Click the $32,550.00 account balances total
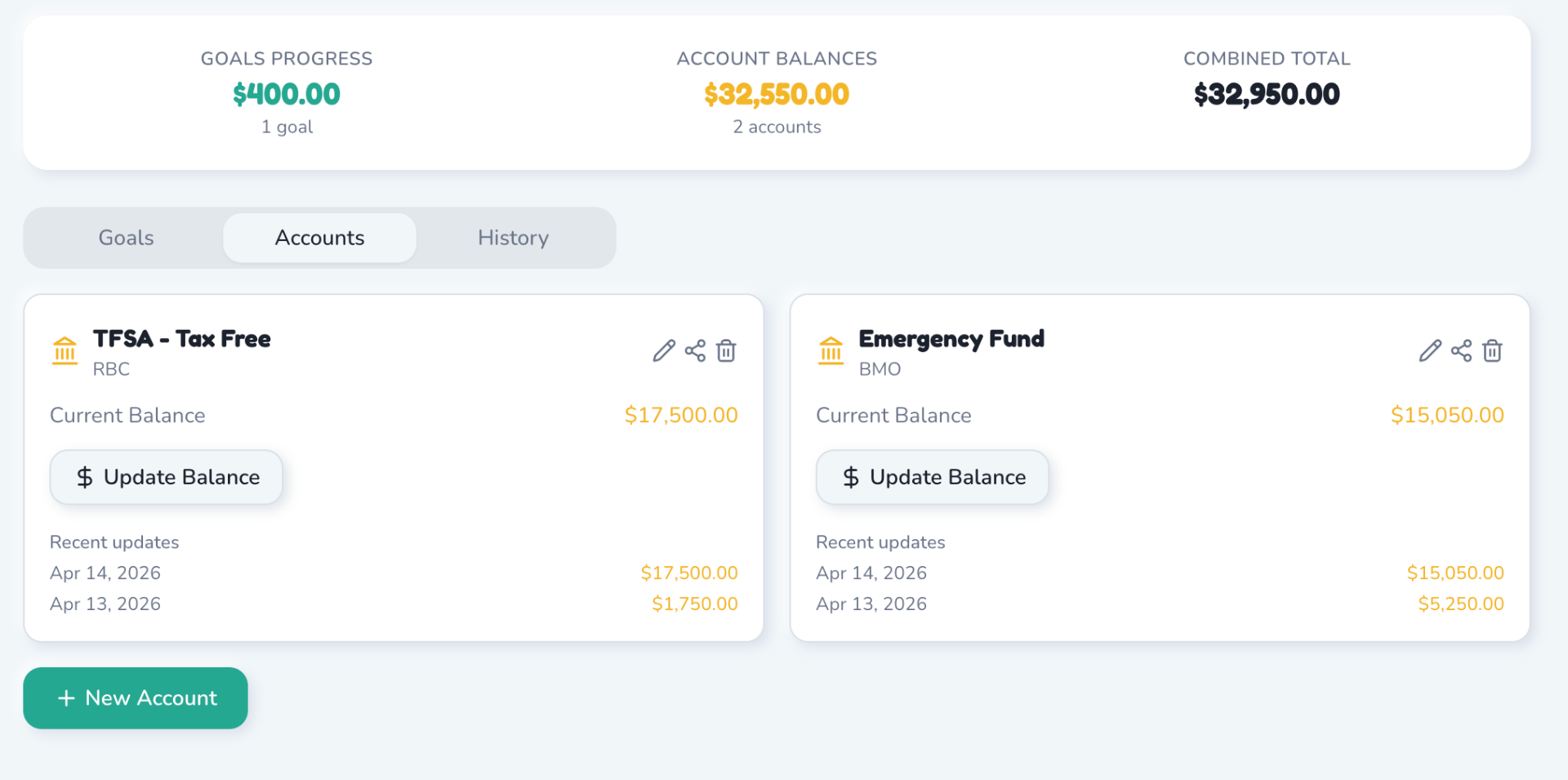The image size is (1568, 780). [x=777, y=94]
